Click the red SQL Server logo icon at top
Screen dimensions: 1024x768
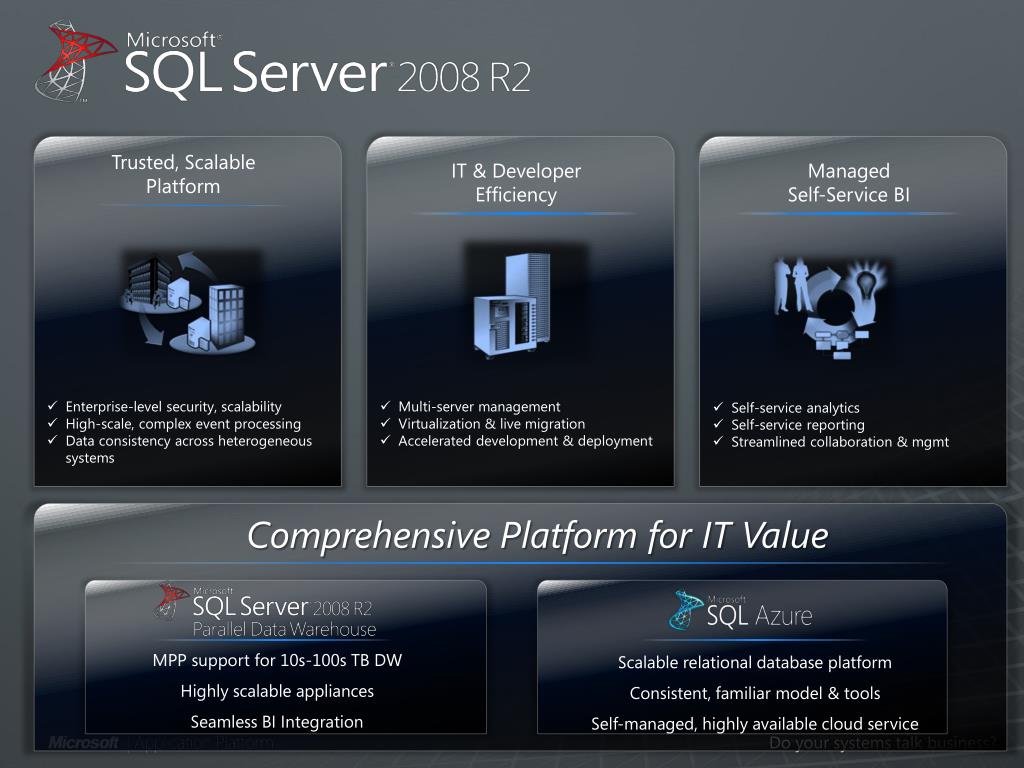77,61
